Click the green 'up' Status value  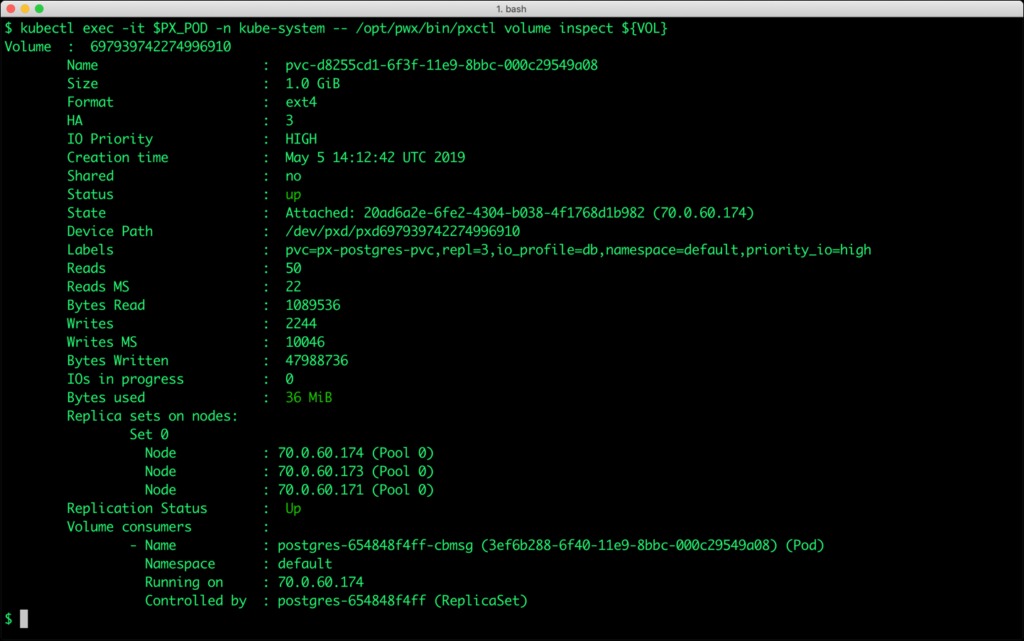click(x=293, y=194)
